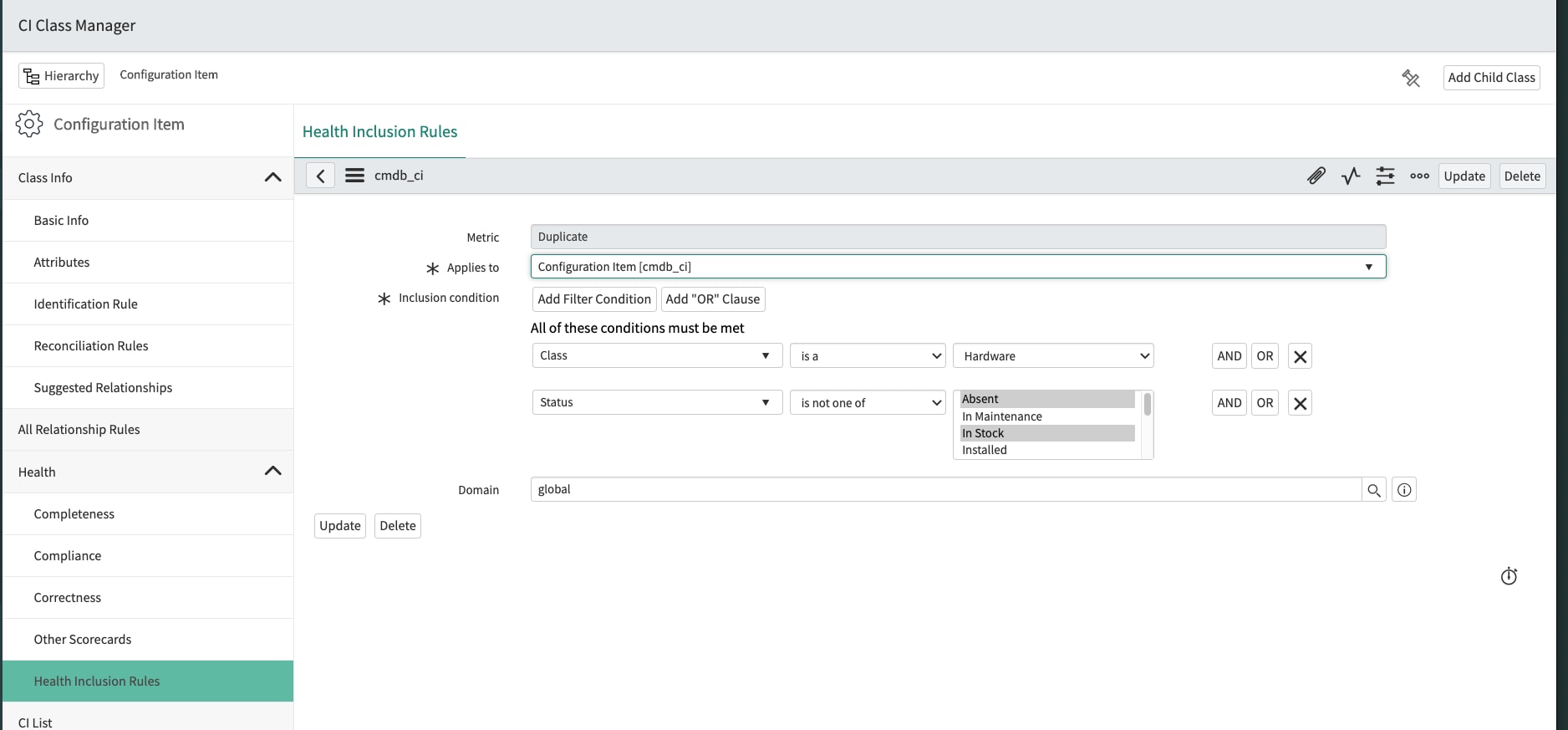1568x730 pixels.
Task: Click the timer icon at lower right
Action: point(1509,576)
